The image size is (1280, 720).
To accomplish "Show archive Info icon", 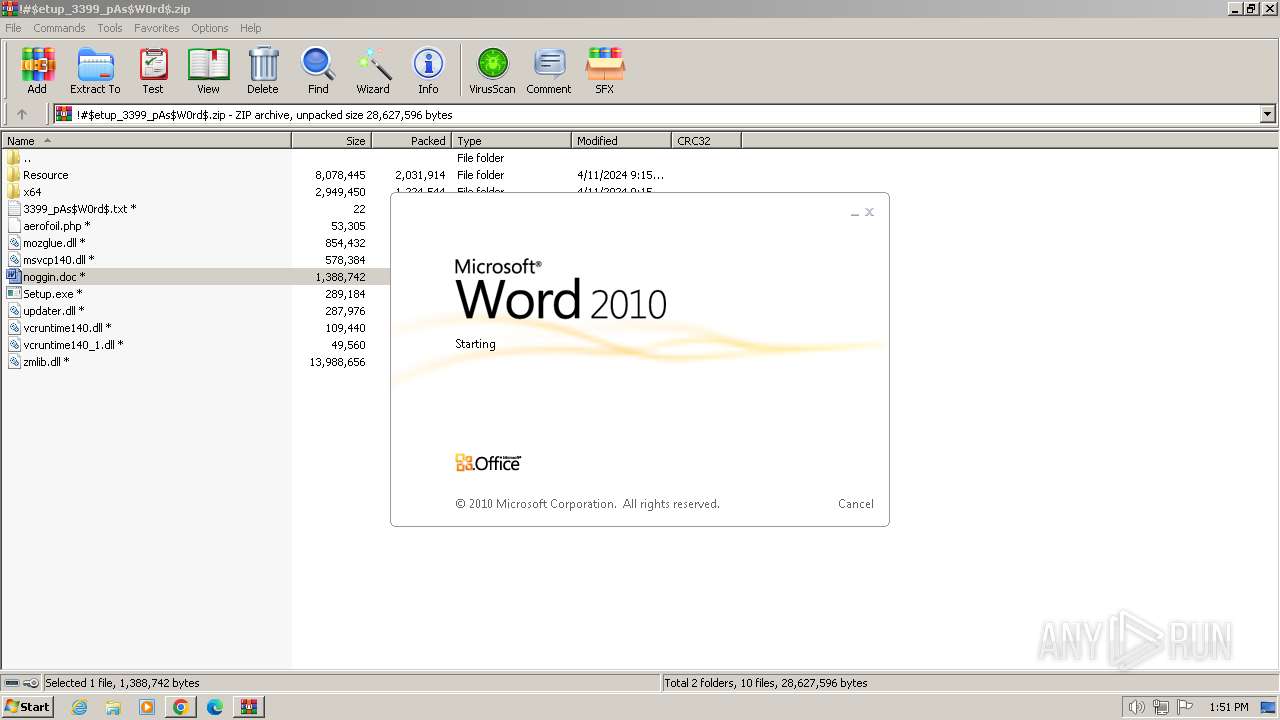I will click(x=428, y=70).
